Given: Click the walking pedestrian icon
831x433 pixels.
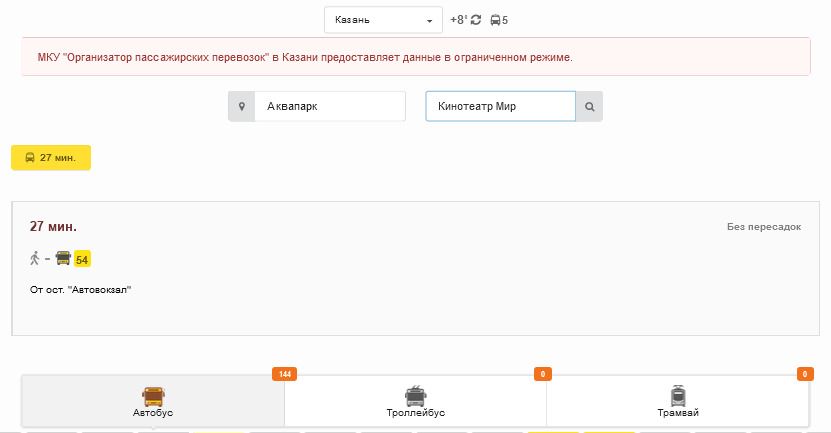Looking at the screenshot, I should tap(35, 258).
